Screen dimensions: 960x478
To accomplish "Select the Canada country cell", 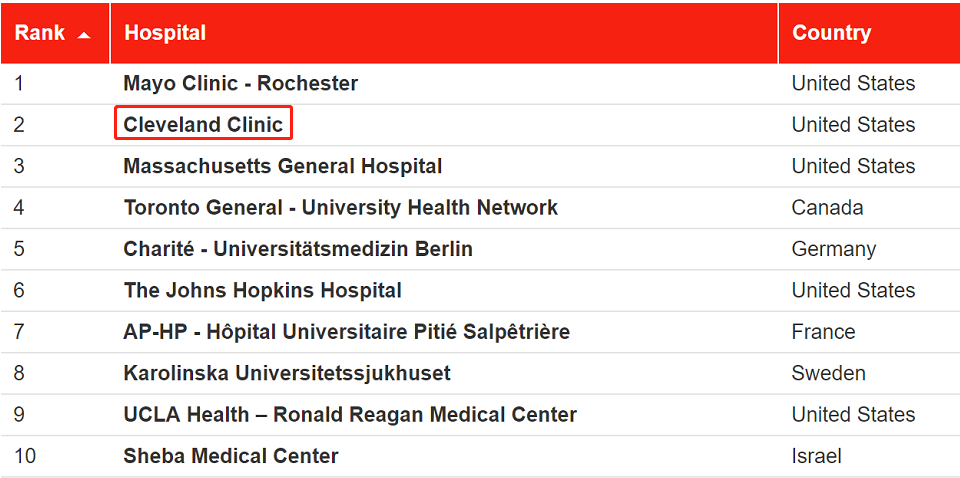I will 827,207.
